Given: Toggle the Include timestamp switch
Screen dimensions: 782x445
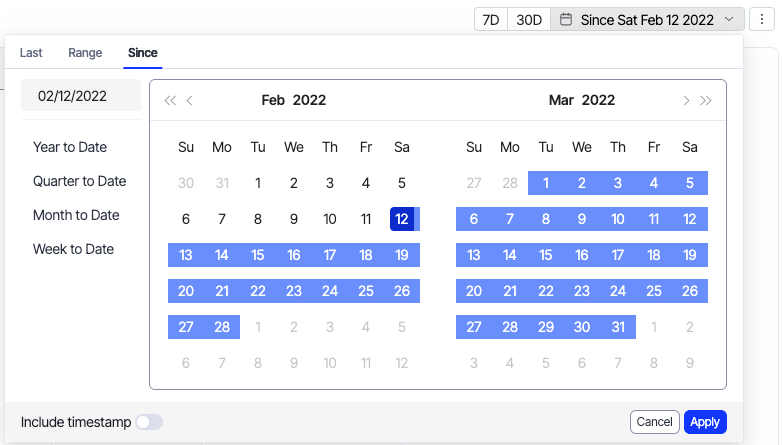Looking at the screenshot, I should pyautogui.click(x=149, y=422).
